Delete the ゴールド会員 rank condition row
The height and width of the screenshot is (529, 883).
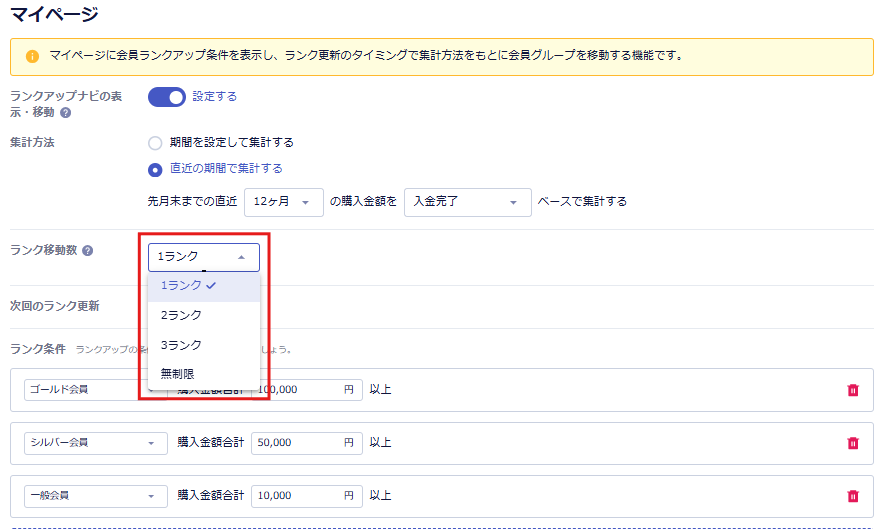coord(852,390)
